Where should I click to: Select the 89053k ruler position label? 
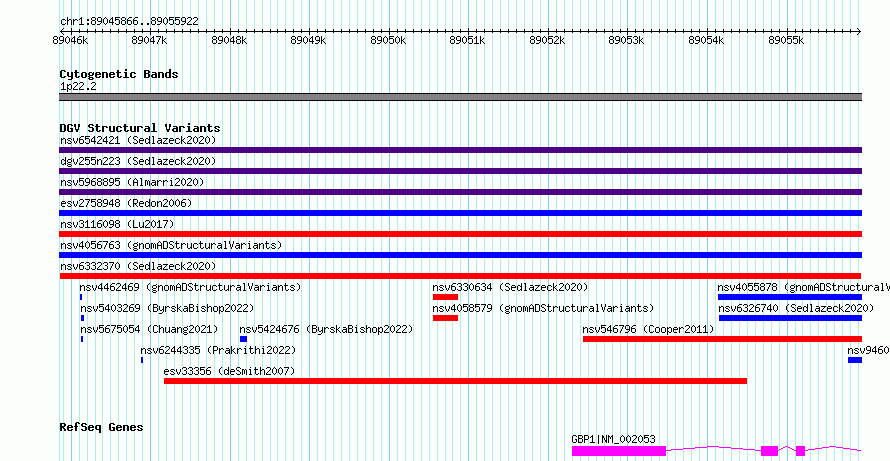tap(626, 40)
